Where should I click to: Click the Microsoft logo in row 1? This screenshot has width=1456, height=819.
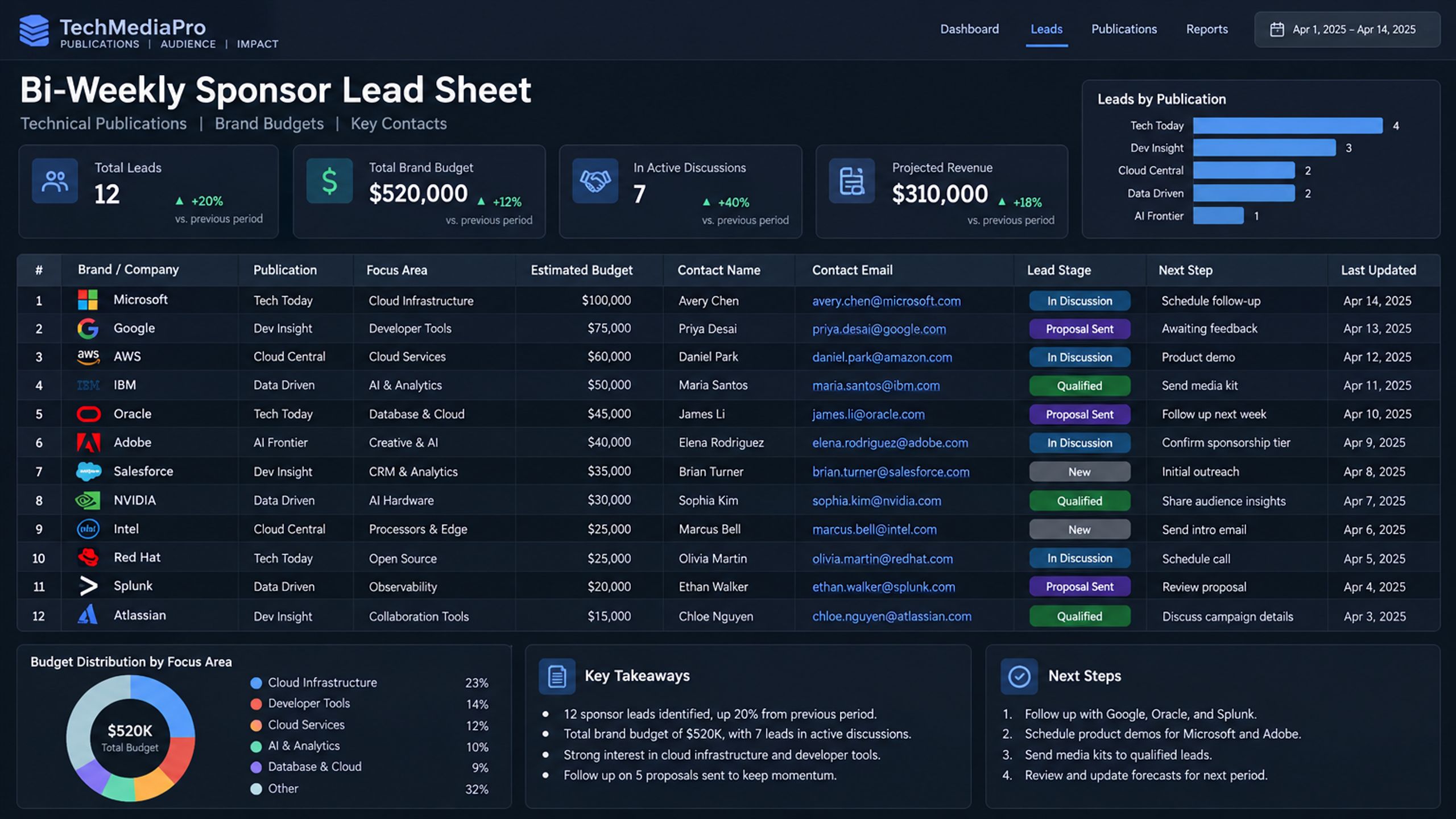(88, 300)
